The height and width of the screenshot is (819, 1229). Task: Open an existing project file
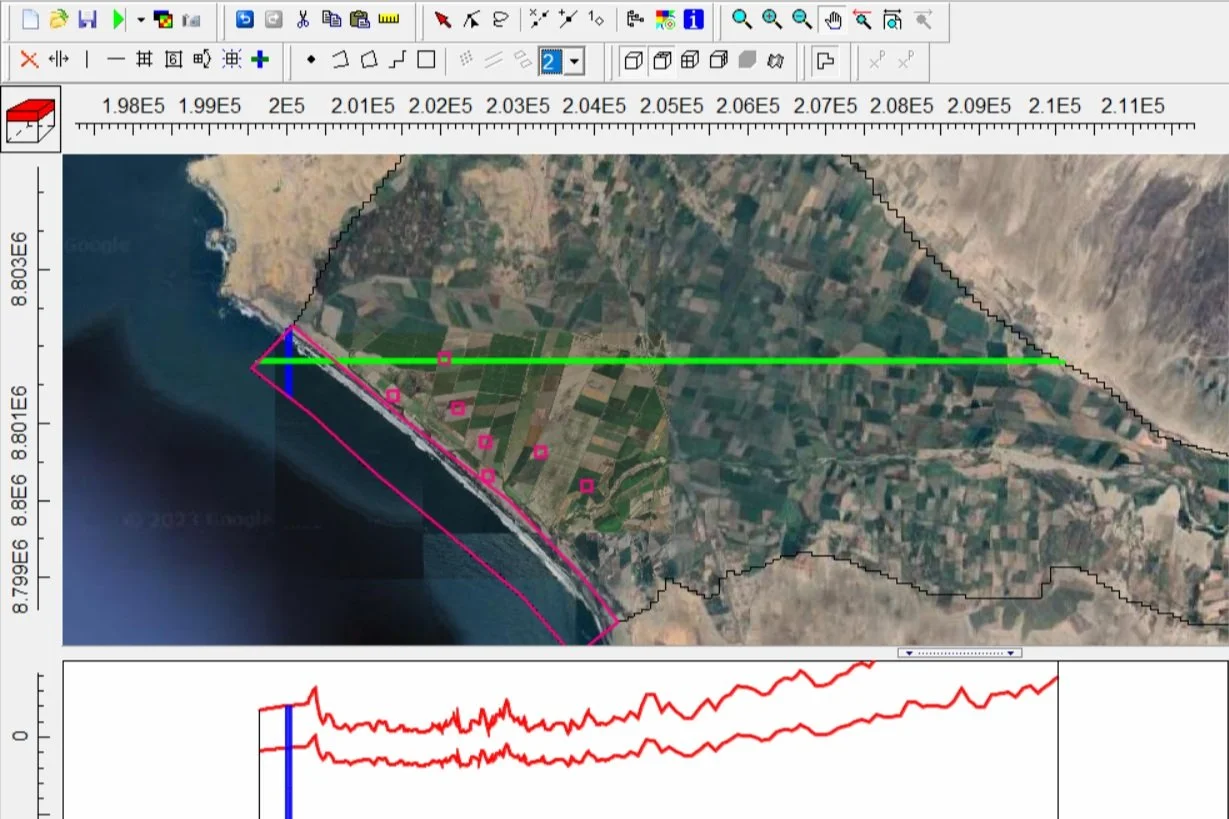57,18
